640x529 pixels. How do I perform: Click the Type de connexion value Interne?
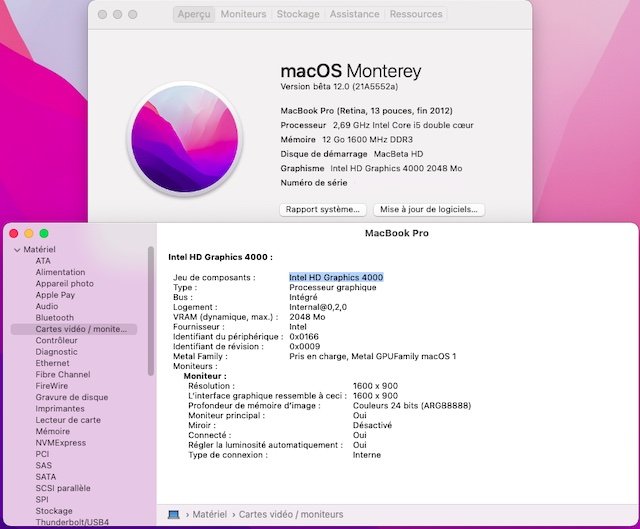[x=367, y=455]
